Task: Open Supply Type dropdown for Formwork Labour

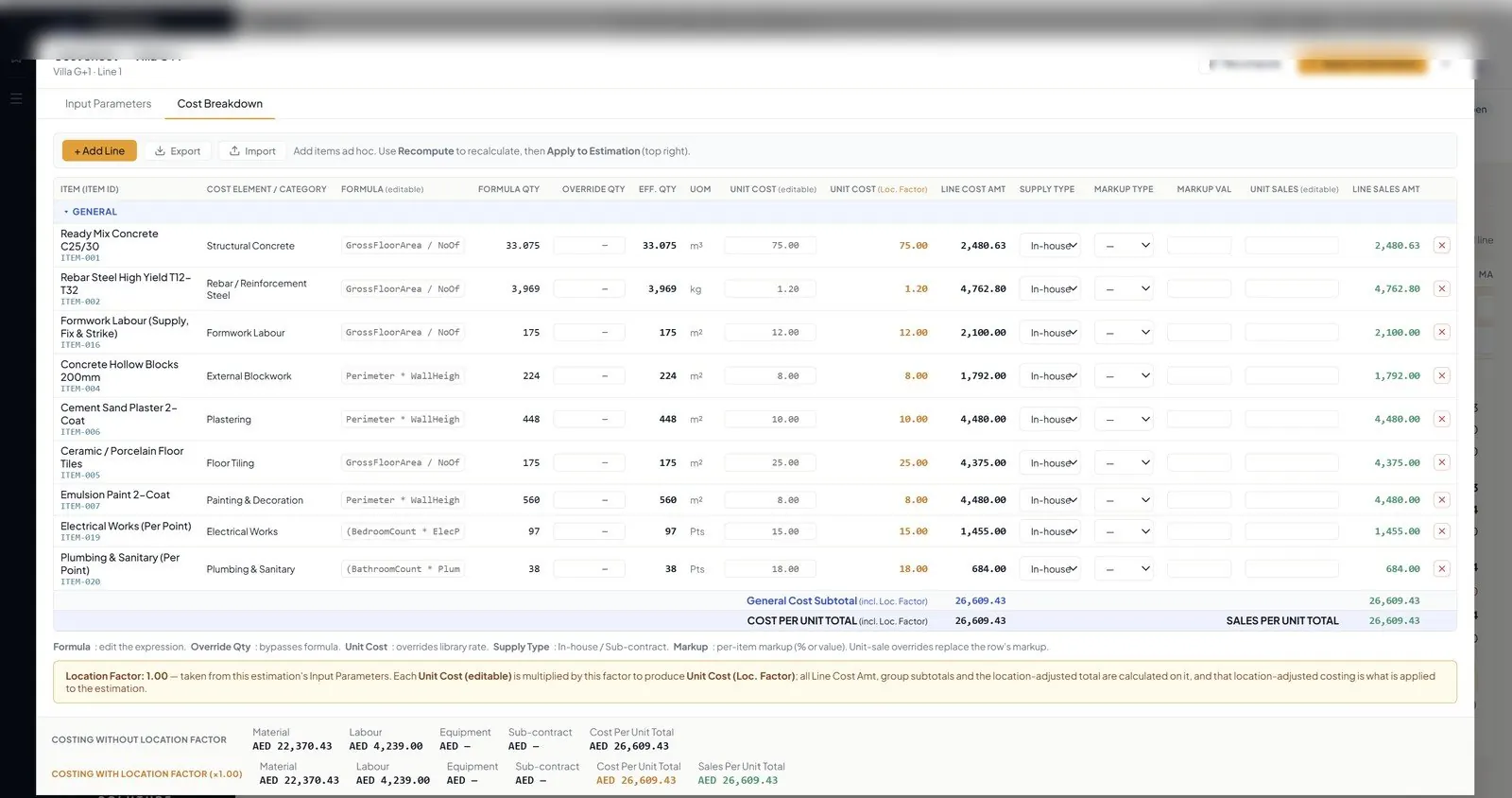Action: tap(1050, 333)
